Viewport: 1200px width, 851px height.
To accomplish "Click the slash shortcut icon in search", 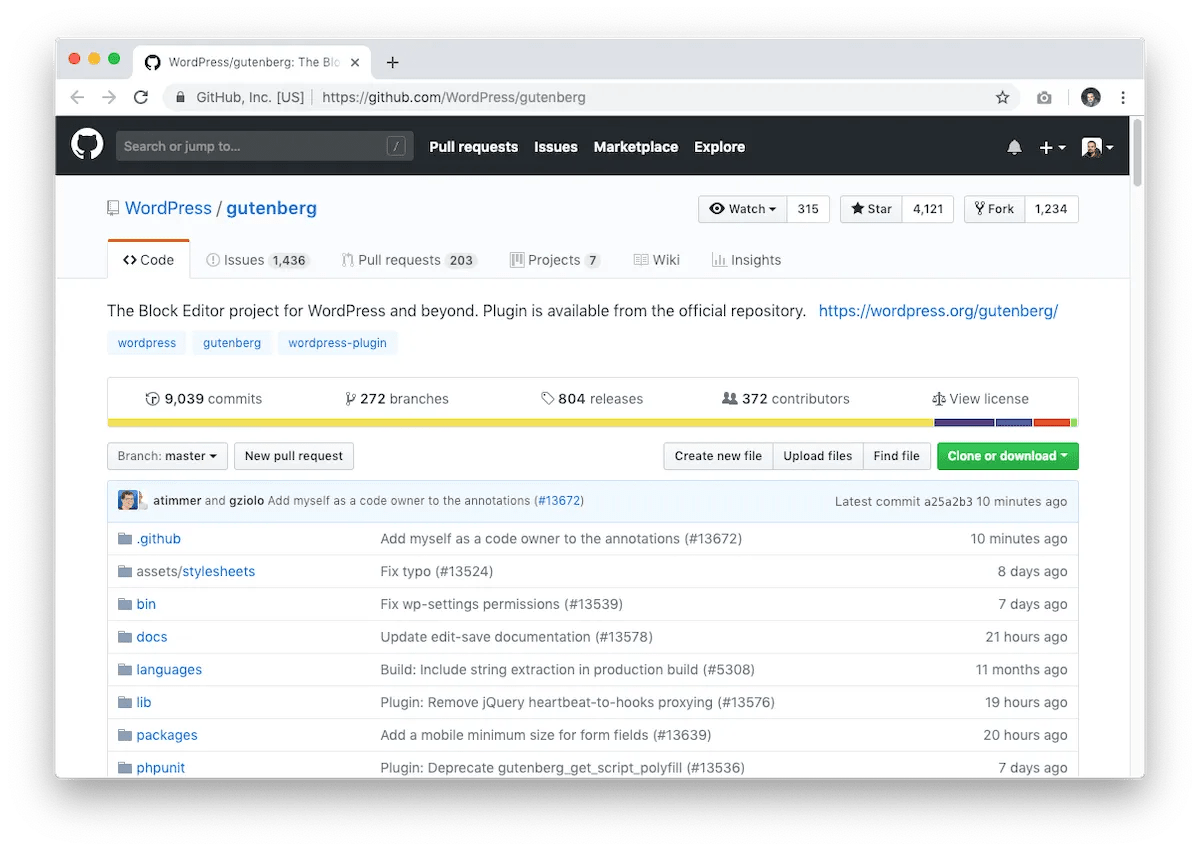I will point(396,146).
